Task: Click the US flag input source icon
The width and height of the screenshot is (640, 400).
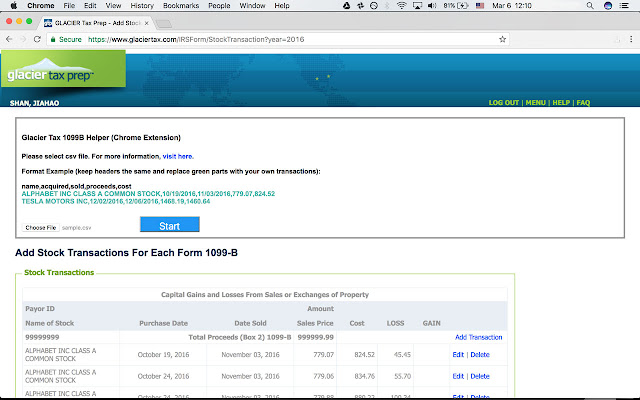Action: point(480,6)
